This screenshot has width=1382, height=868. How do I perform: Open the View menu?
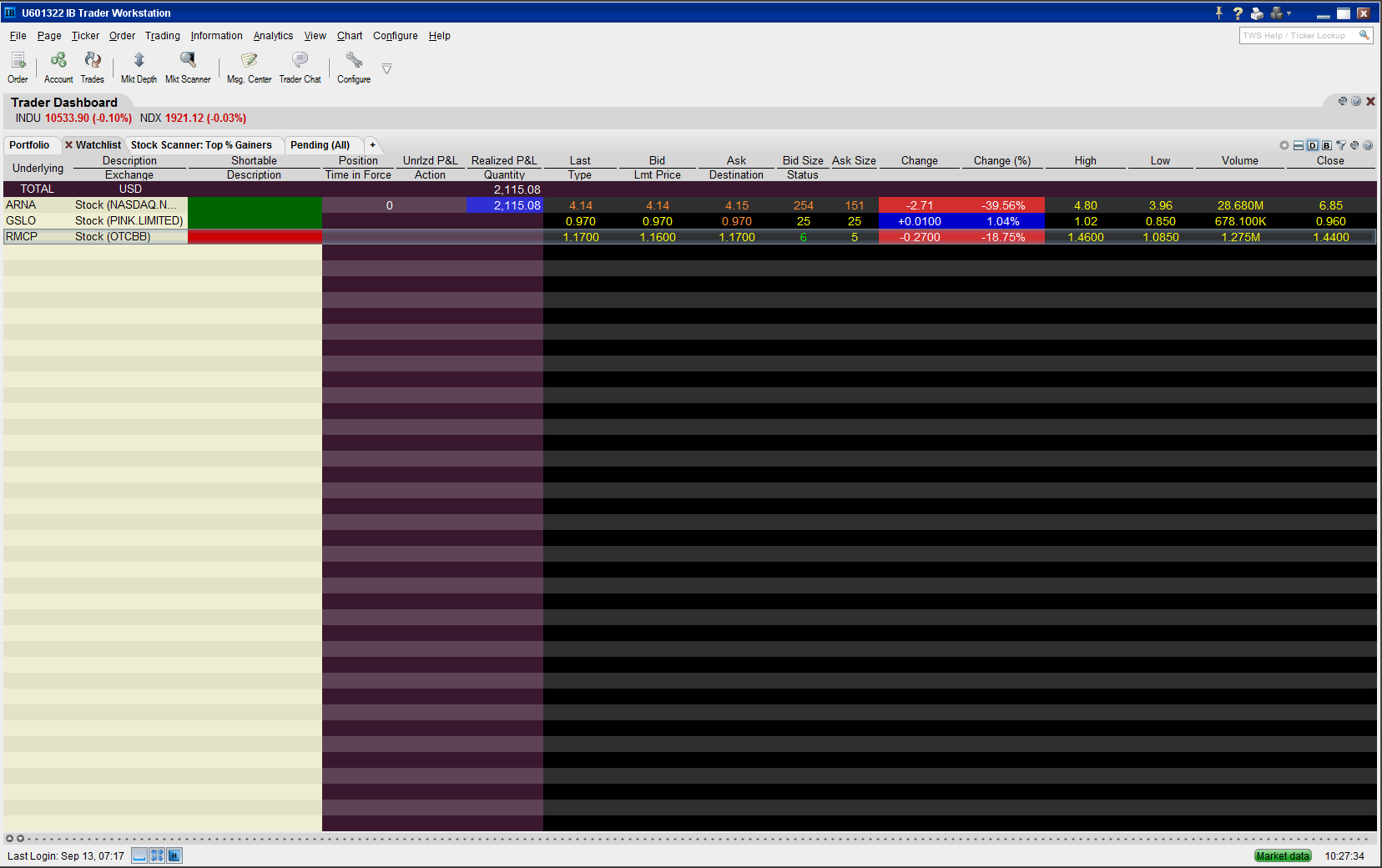(x=315, y=36)
